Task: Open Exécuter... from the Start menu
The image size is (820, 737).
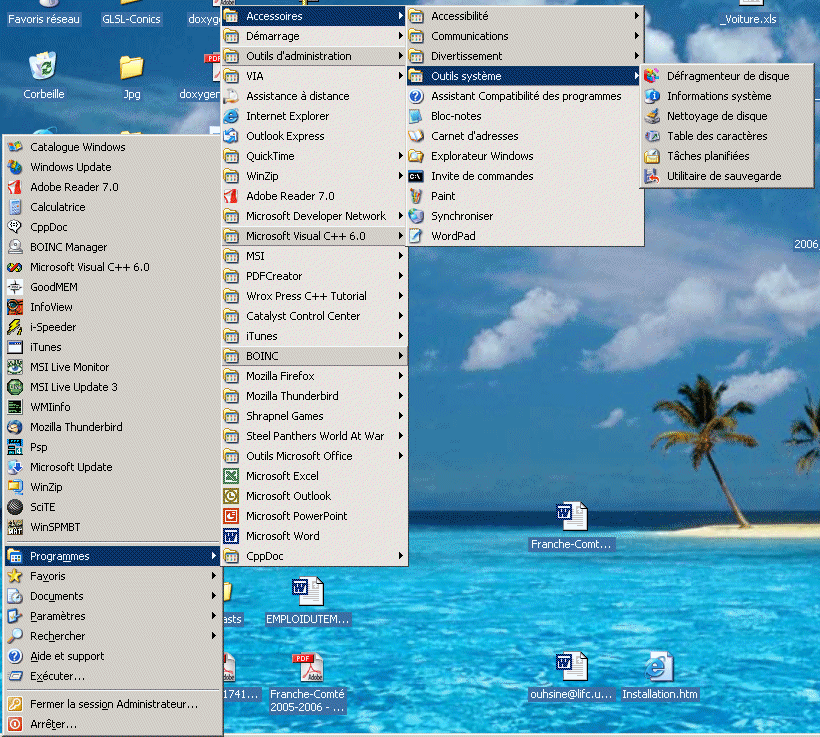Action: [57, 676]
